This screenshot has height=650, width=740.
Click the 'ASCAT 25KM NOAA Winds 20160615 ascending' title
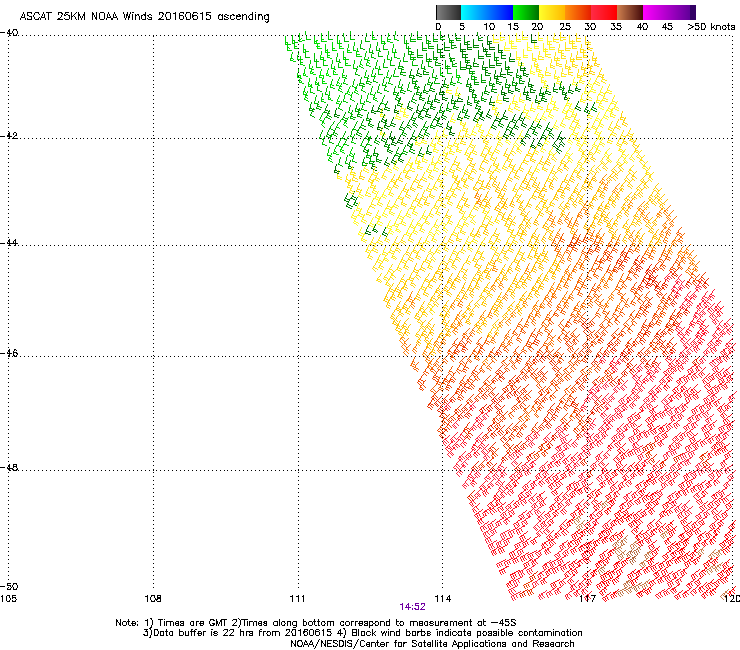pyautogui.click(x=144, y=16)
